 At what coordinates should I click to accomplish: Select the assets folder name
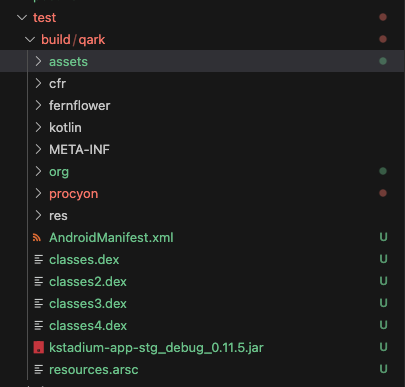point(68,62)
